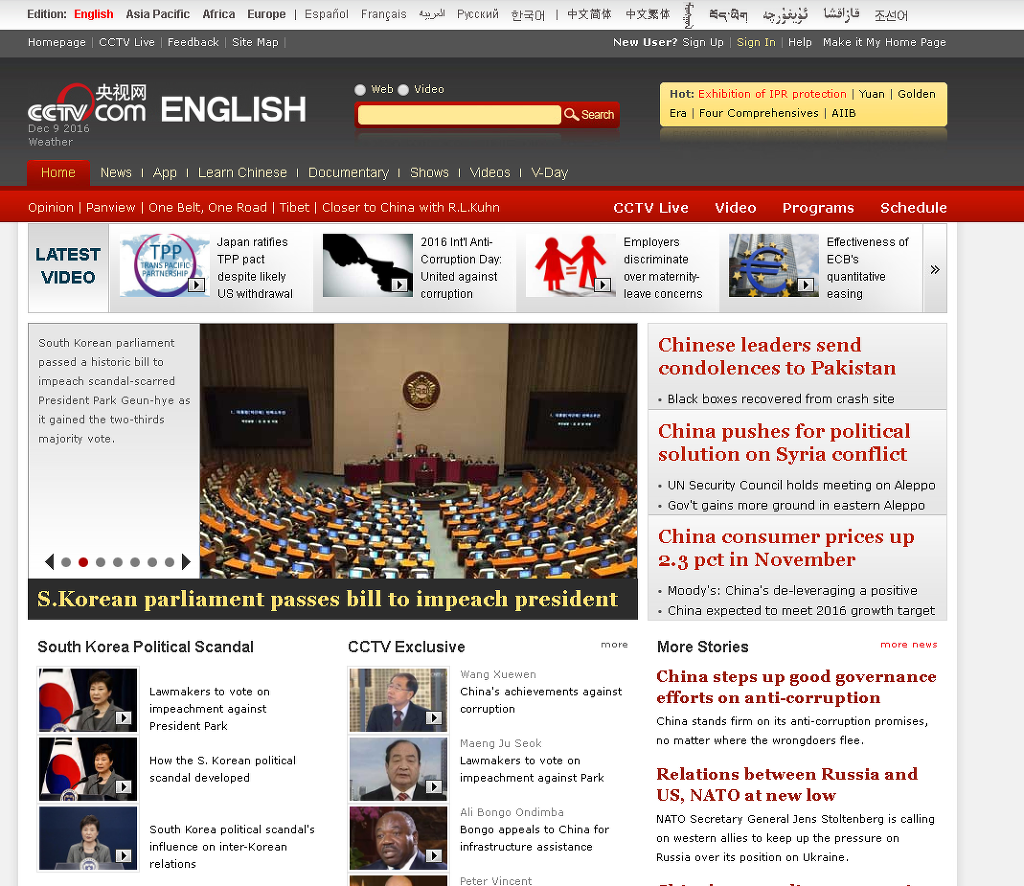
Task: Open the Shows tab
Action: point(429,173)
